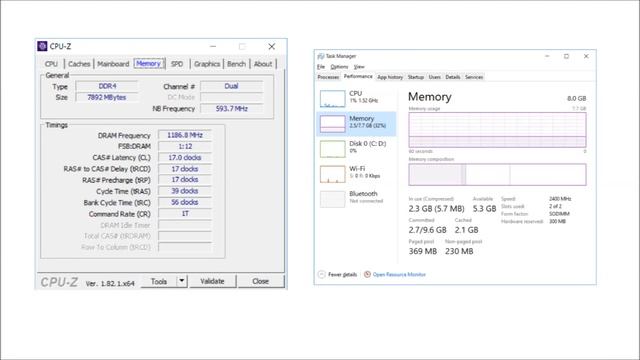640x360 pixels.
Task: Click the 2400 MHz Speed value
Action: 560,199
